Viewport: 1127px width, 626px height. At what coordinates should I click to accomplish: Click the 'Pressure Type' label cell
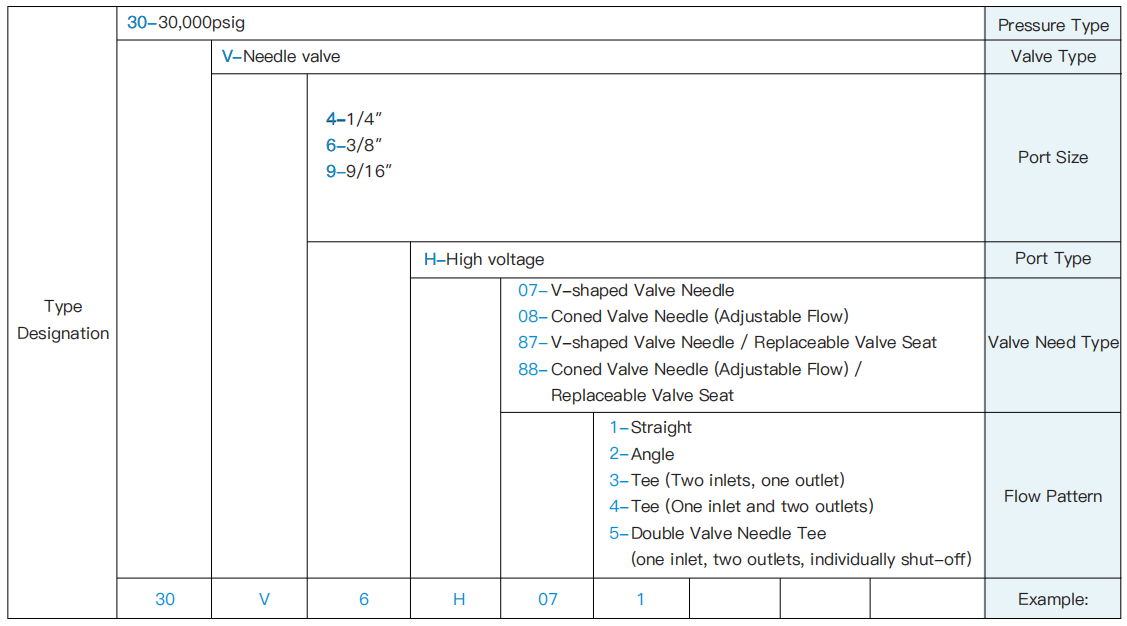[x=1053, y=25]
